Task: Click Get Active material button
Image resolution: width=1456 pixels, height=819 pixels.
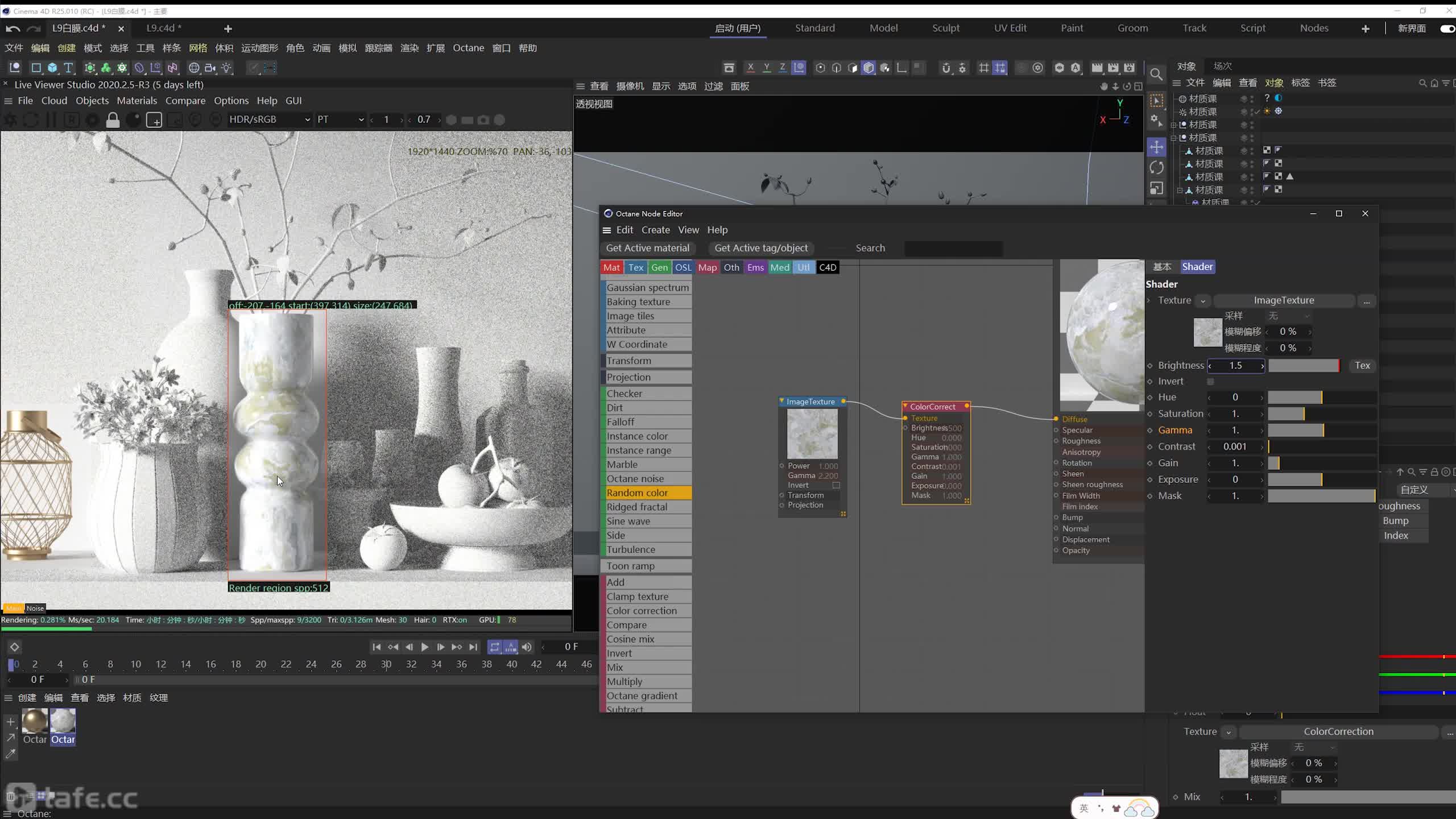Action: (647, 248)
